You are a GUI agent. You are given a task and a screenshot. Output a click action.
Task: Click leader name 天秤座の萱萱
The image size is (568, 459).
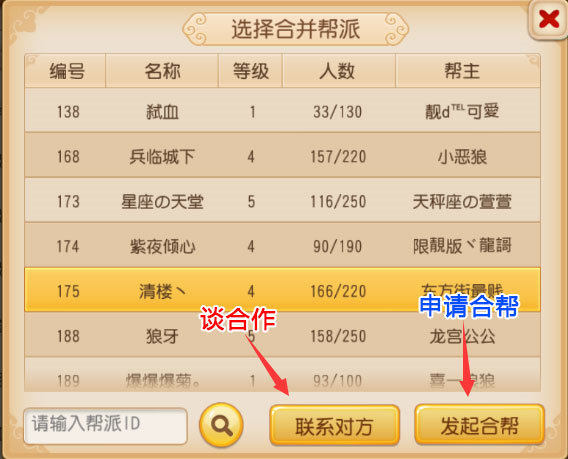462,201
